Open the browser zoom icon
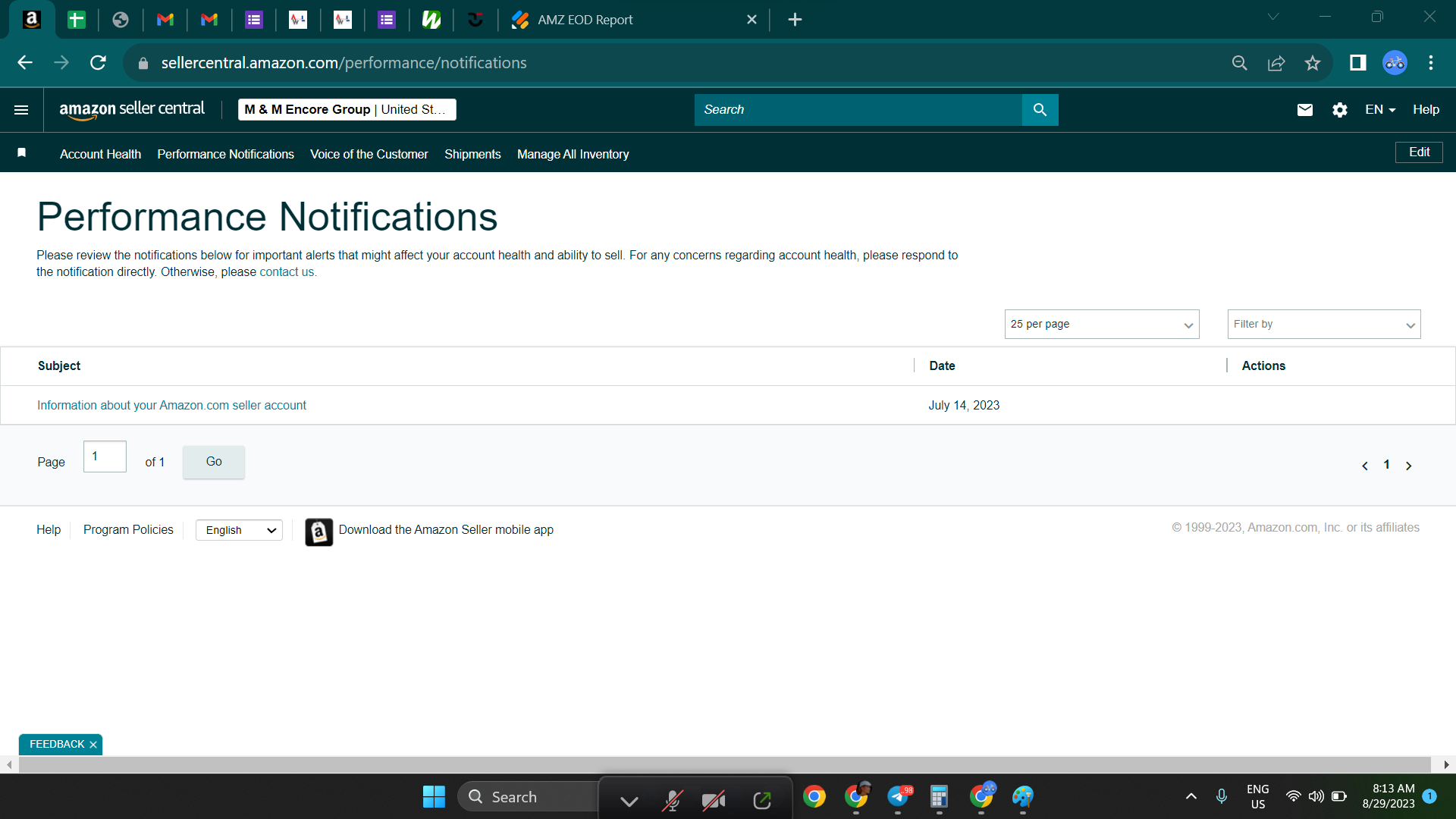 1239,63
